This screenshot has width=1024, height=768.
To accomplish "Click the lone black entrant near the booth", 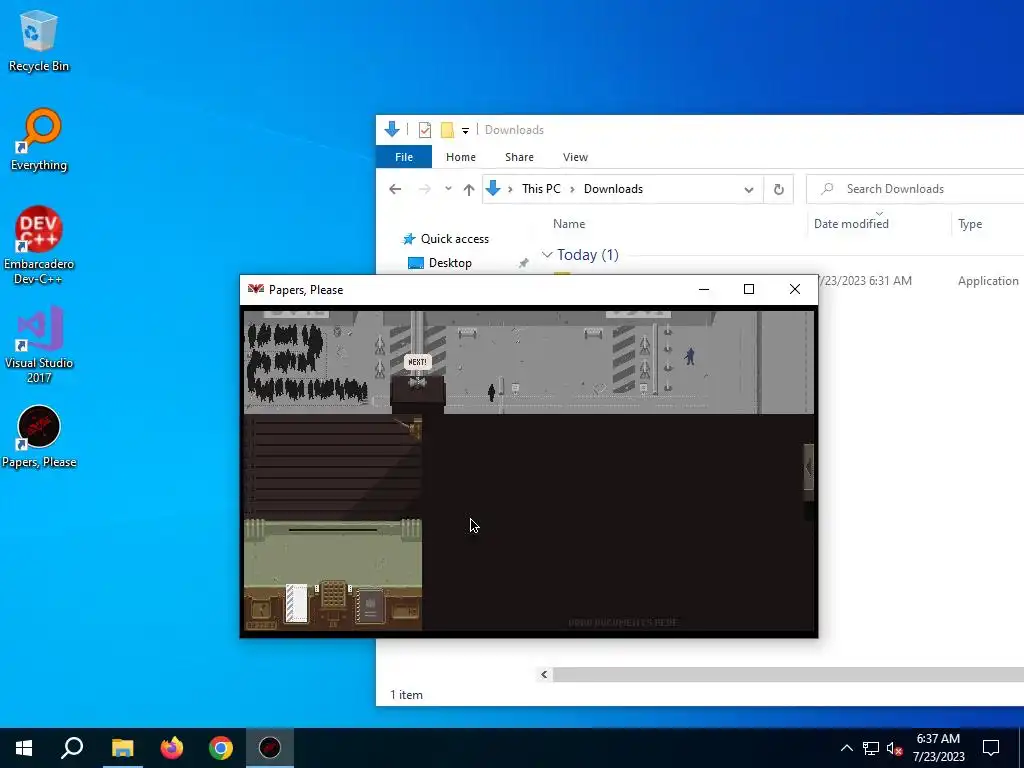I will coord(492,392).
